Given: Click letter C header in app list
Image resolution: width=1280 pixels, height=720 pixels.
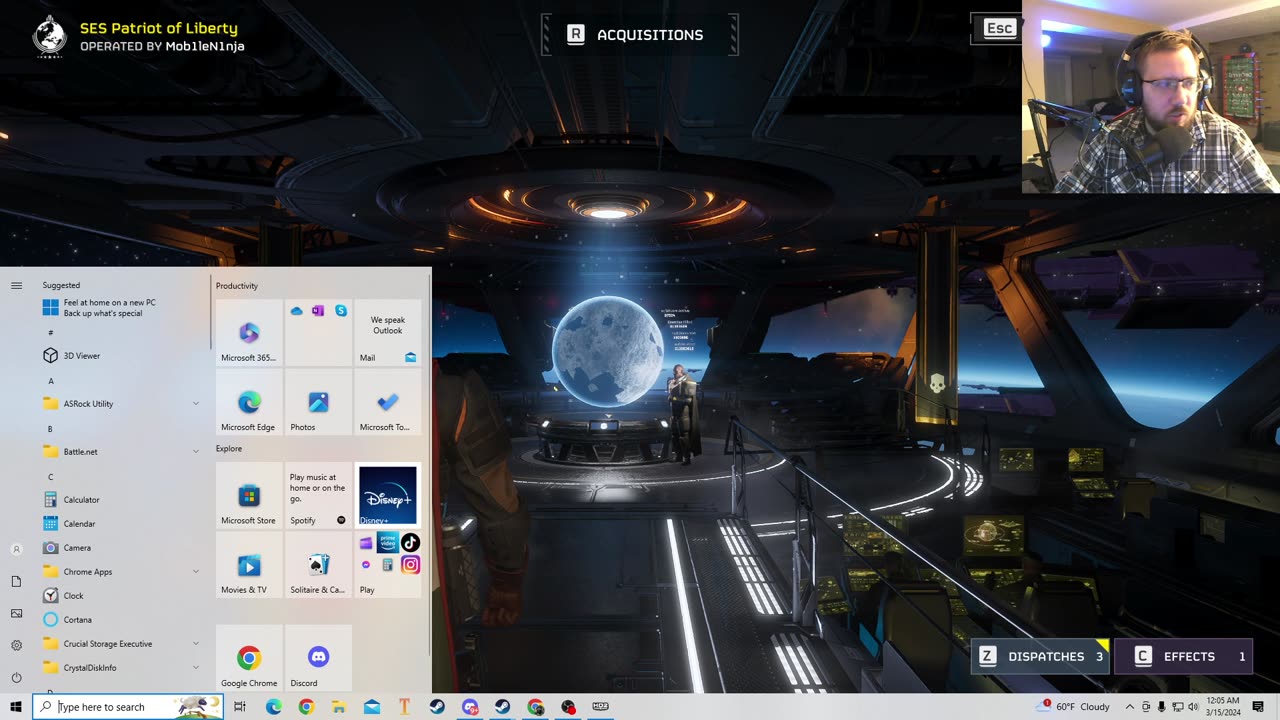Looking at the screenshot, I should click(50, 477).
